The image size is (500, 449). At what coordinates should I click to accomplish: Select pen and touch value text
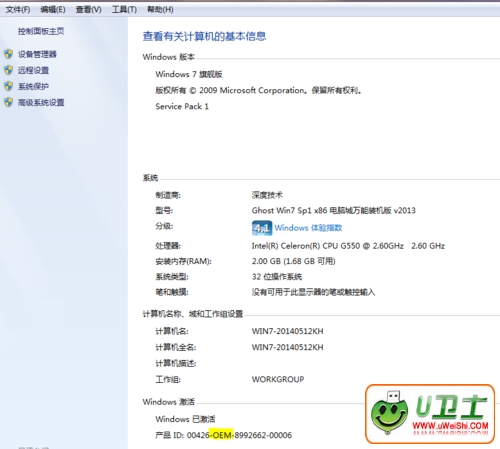click(313, 292)
